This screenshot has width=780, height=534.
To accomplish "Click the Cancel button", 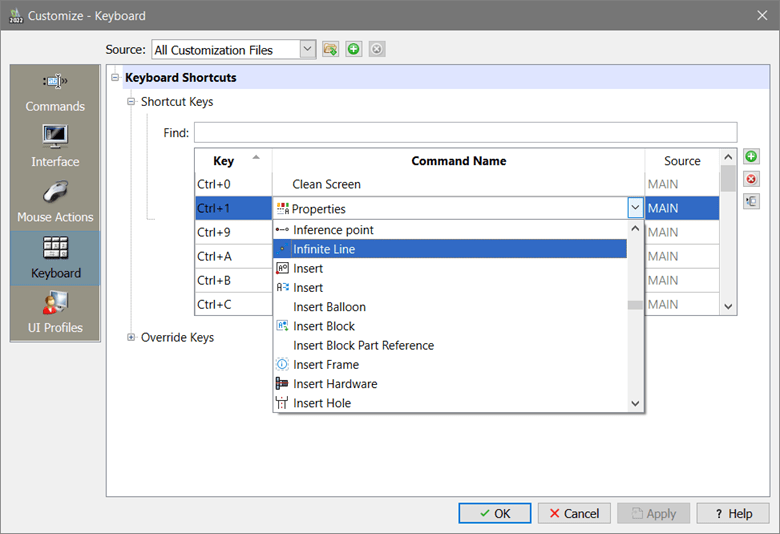I will tap(574, 513).
